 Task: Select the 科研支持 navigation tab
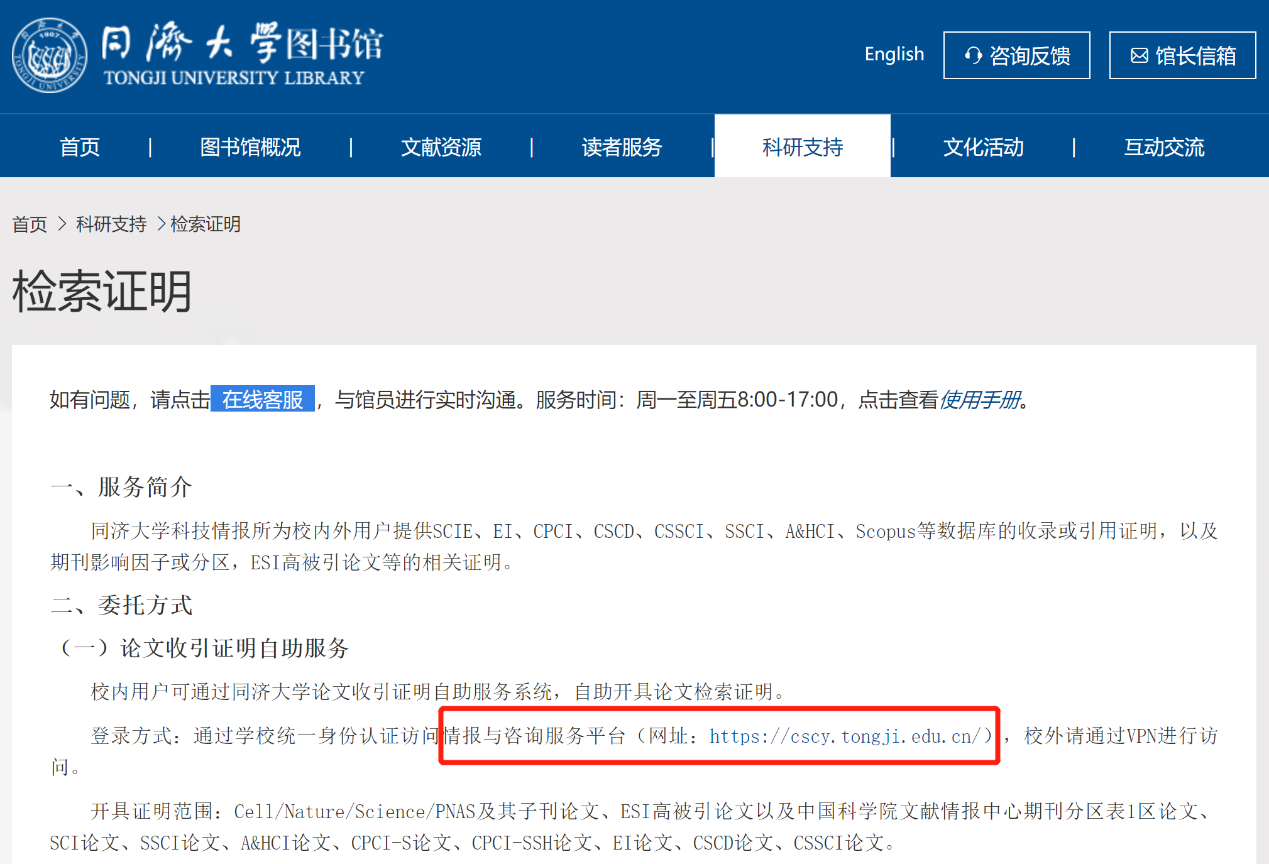coord(802,147)
